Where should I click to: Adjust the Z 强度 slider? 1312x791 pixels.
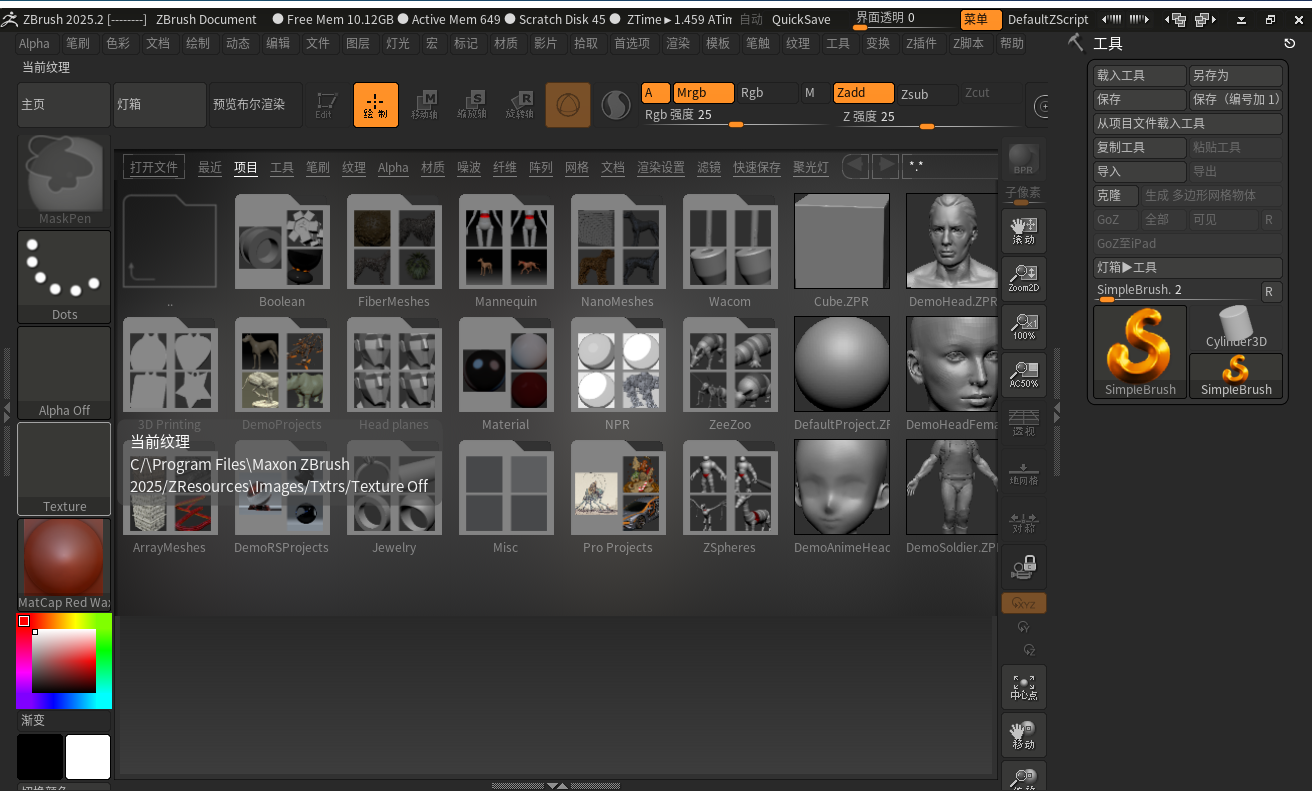(x=927, y=121)
